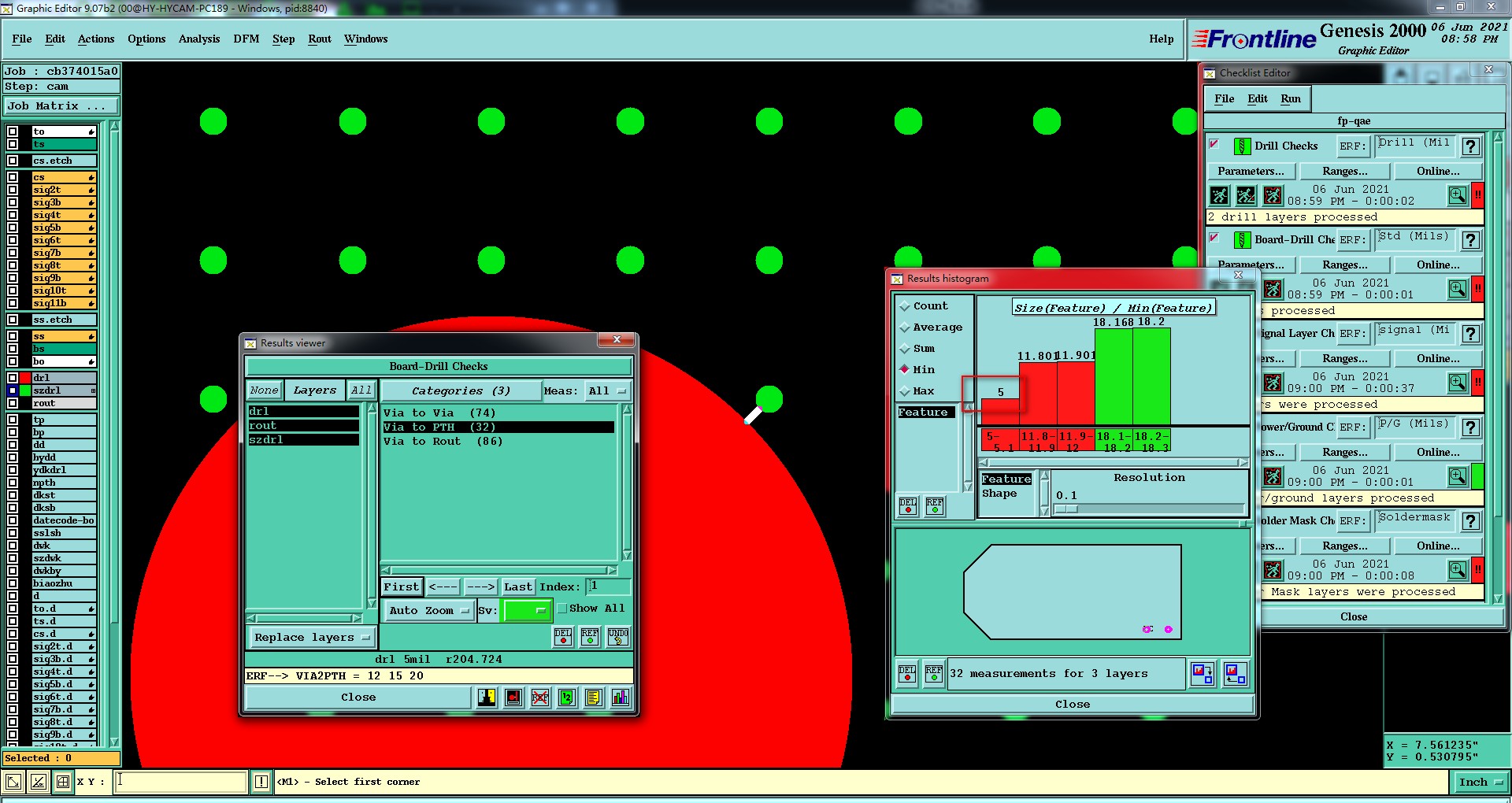Click the first icon left of X Y field
Viewport: 1512px width, 803px height.
13,782
